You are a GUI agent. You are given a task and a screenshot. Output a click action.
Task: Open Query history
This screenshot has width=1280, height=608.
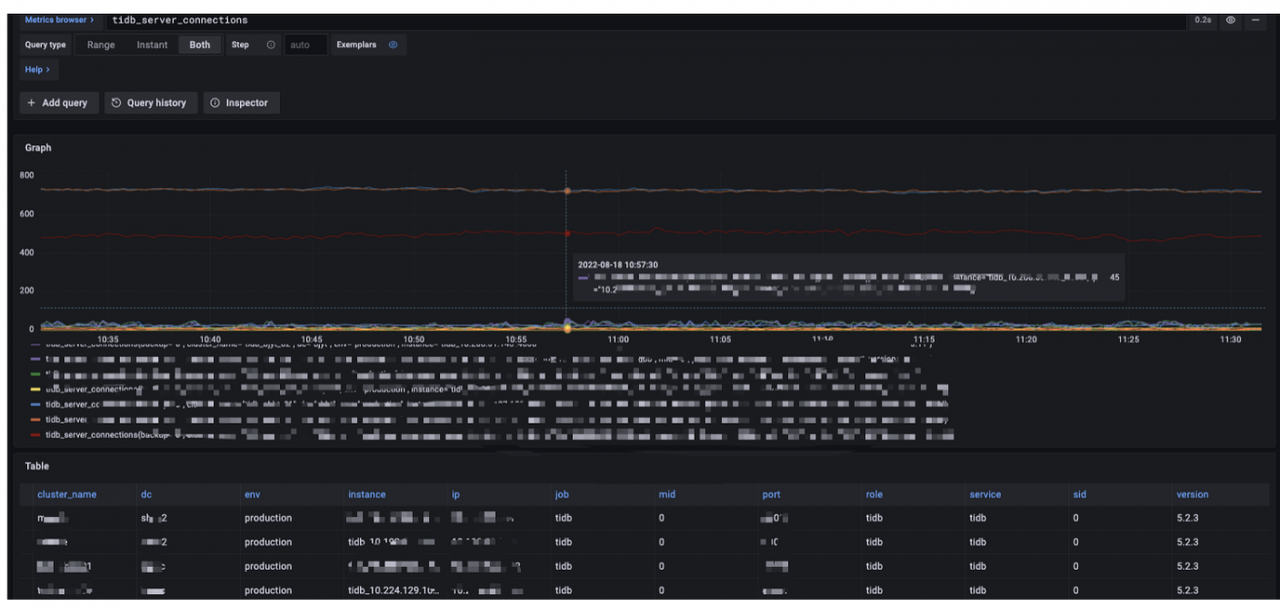149,103
